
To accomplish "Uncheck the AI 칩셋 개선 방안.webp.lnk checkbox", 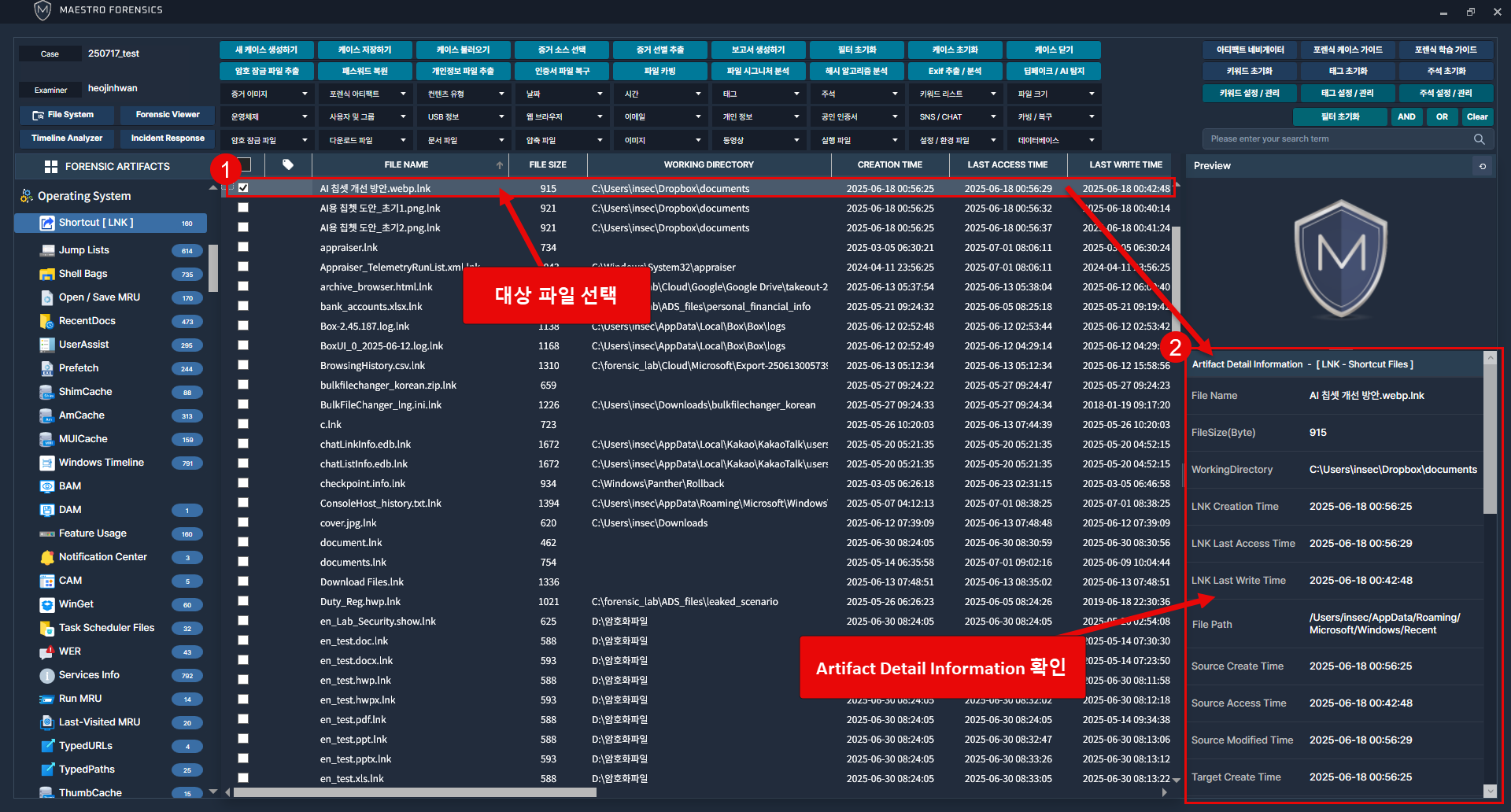I will point(243,188).
